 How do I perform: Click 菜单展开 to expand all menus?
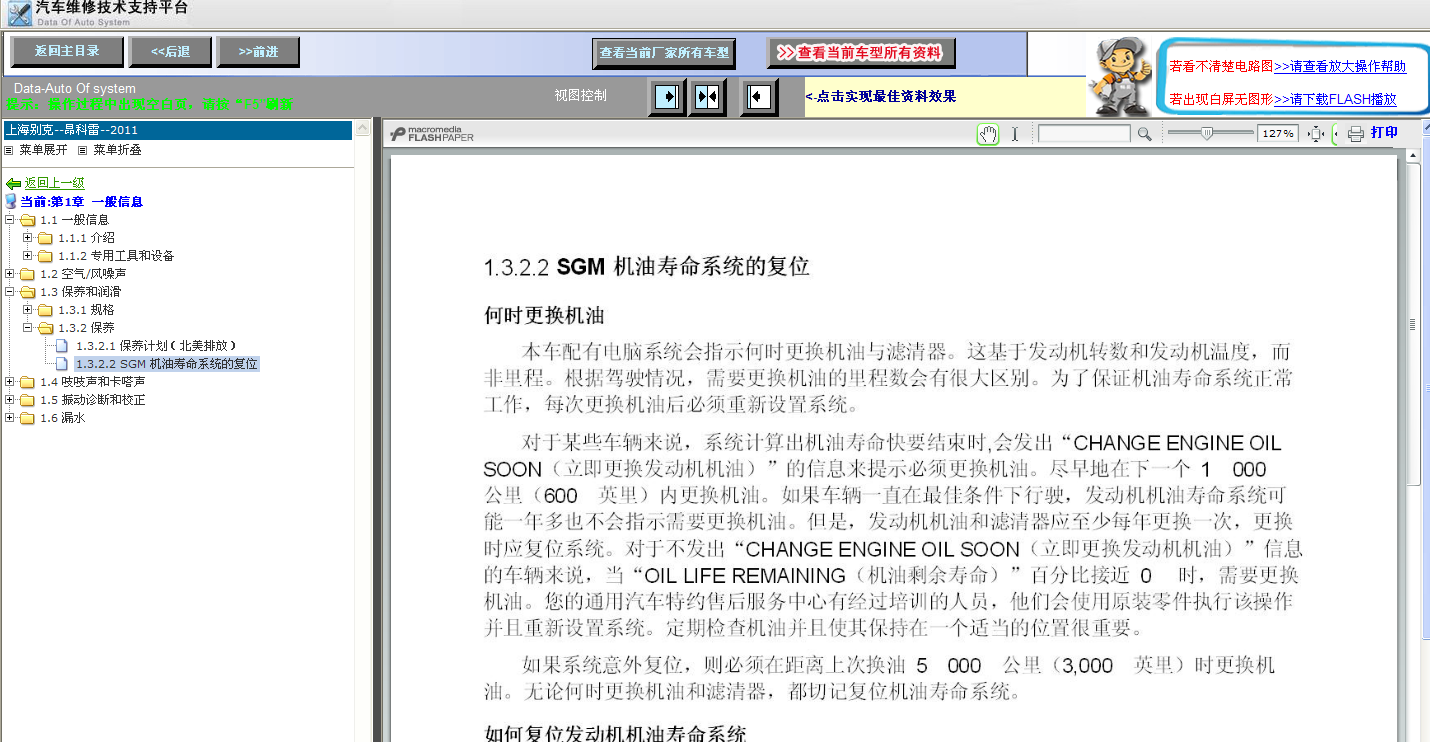click(43, 150)
